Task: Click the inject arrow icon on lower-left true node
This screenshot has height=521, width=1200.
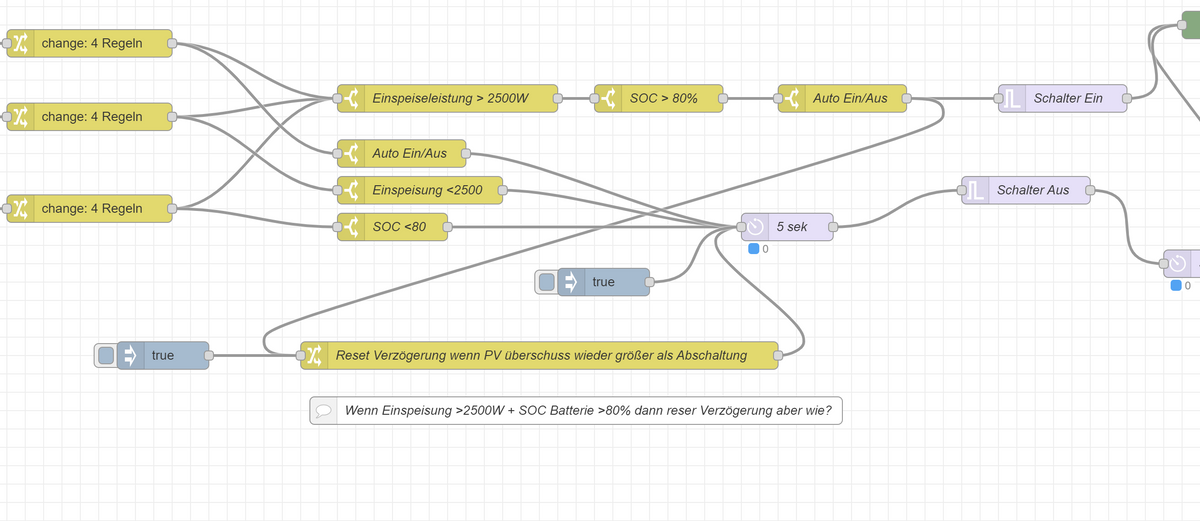Action: pos(130,355)
